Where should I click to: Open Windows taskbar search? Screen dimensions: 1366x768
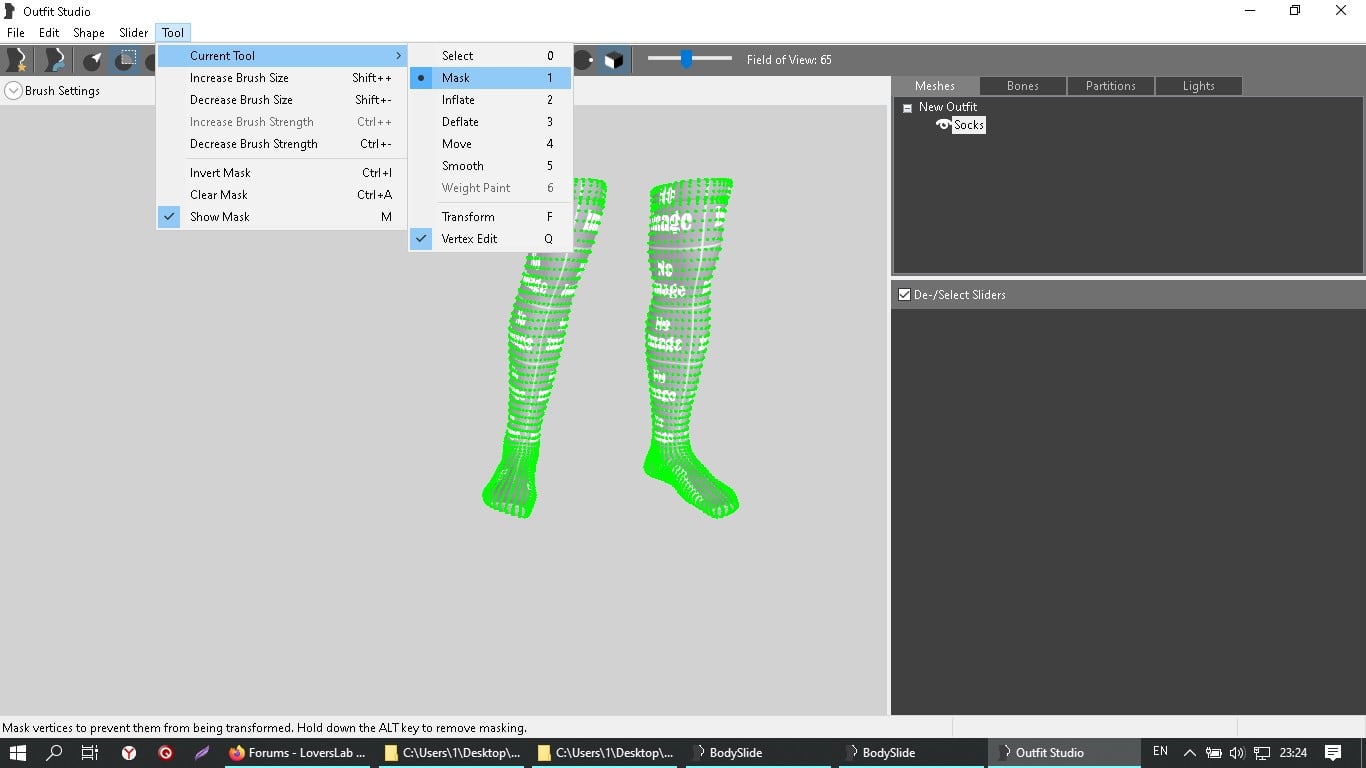pyautogui.click(x=55, y=753)
